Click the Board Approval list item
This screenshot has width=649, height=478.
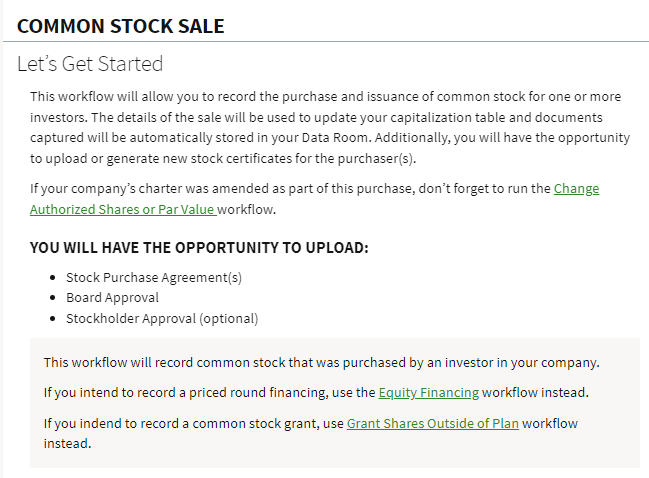pos(112,297)
